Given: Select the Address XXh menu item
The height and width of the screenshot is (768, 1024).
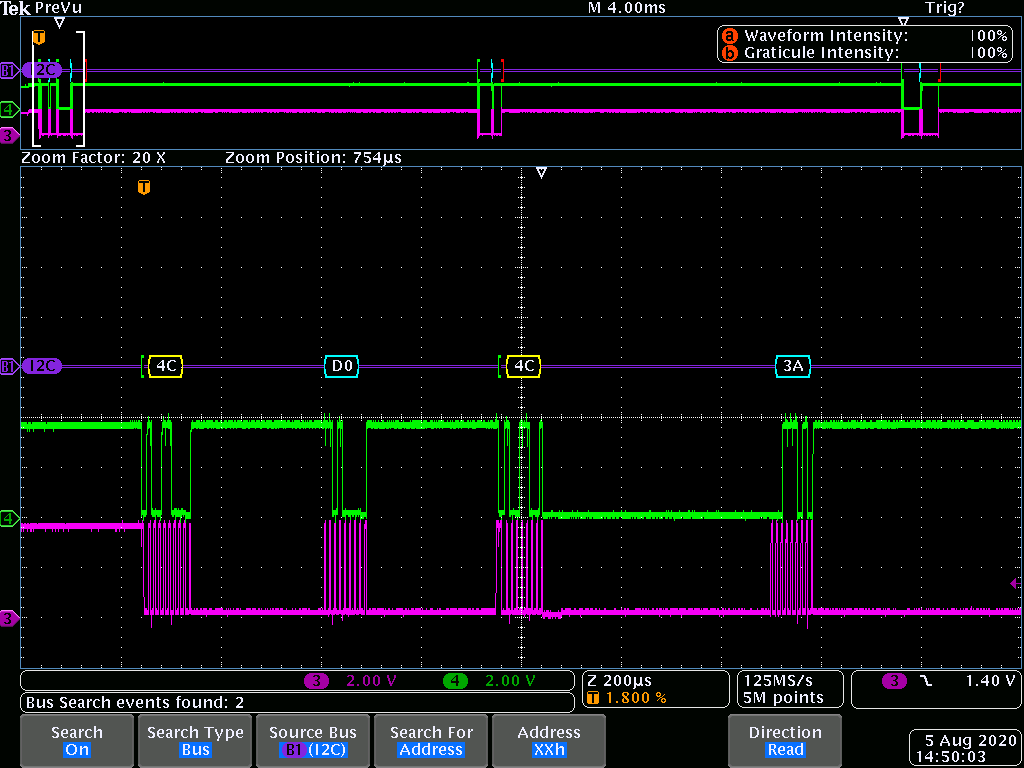Looking at the screenshot, I should pyautogui.click(x=548, y=741).
